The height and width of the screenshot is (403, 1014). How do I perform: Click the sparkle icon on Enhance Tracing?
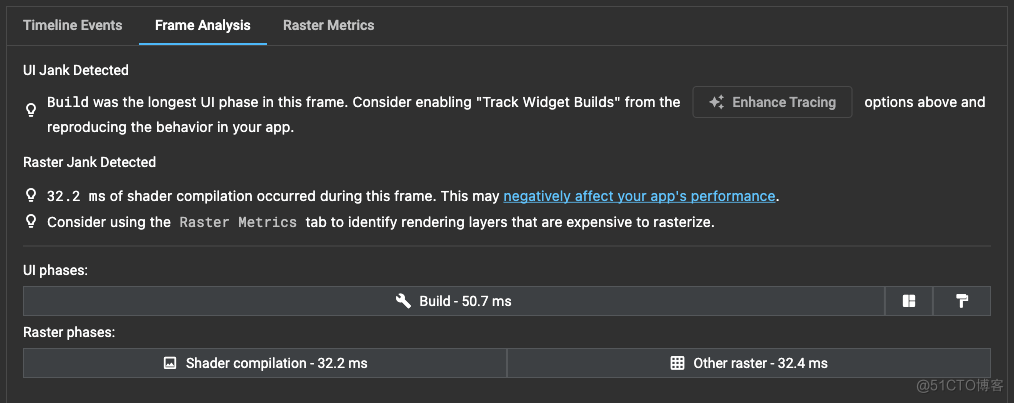(x=716, y=102)
